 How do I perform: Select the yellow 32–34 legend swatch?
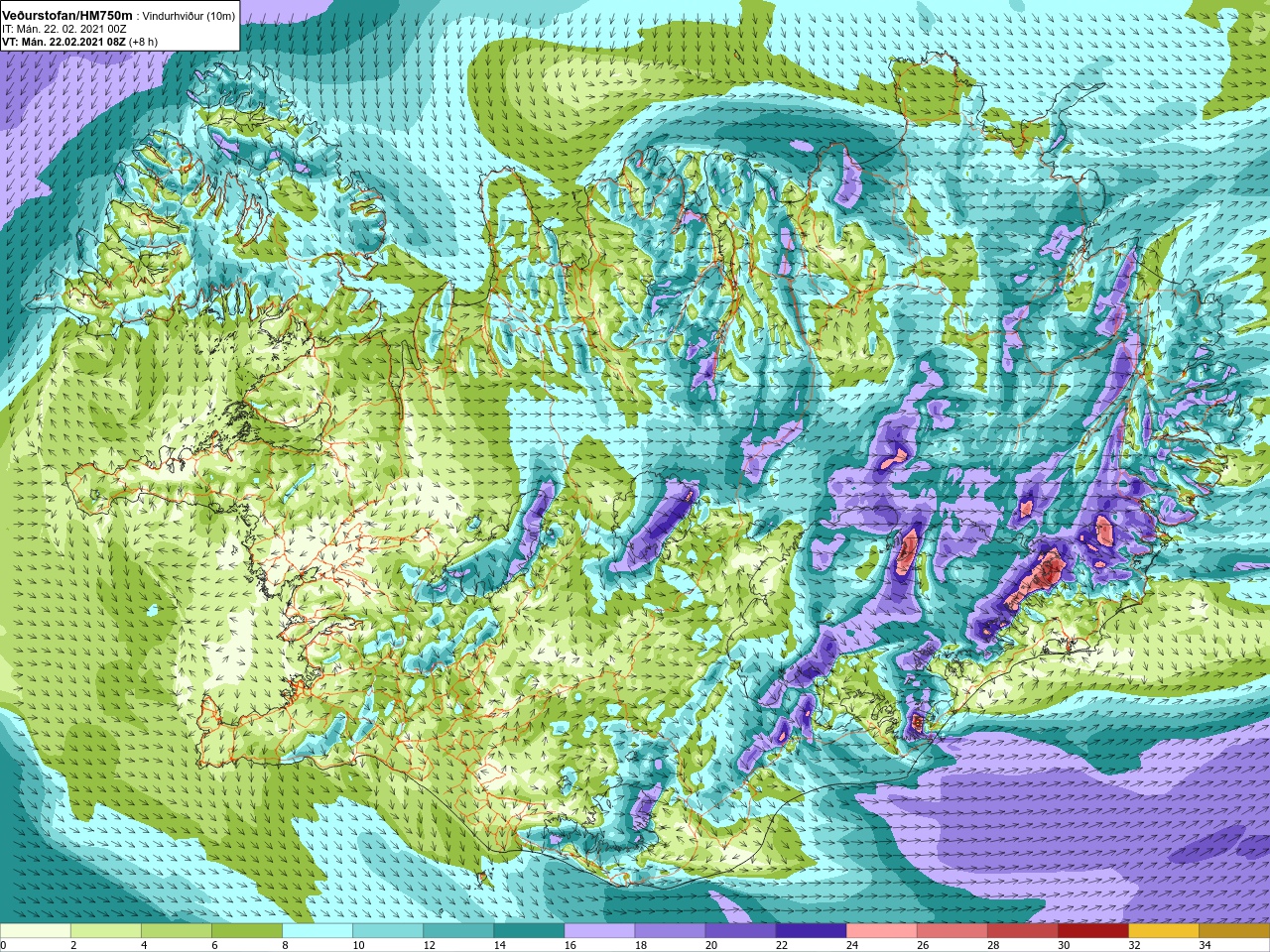coord(1163,931)
